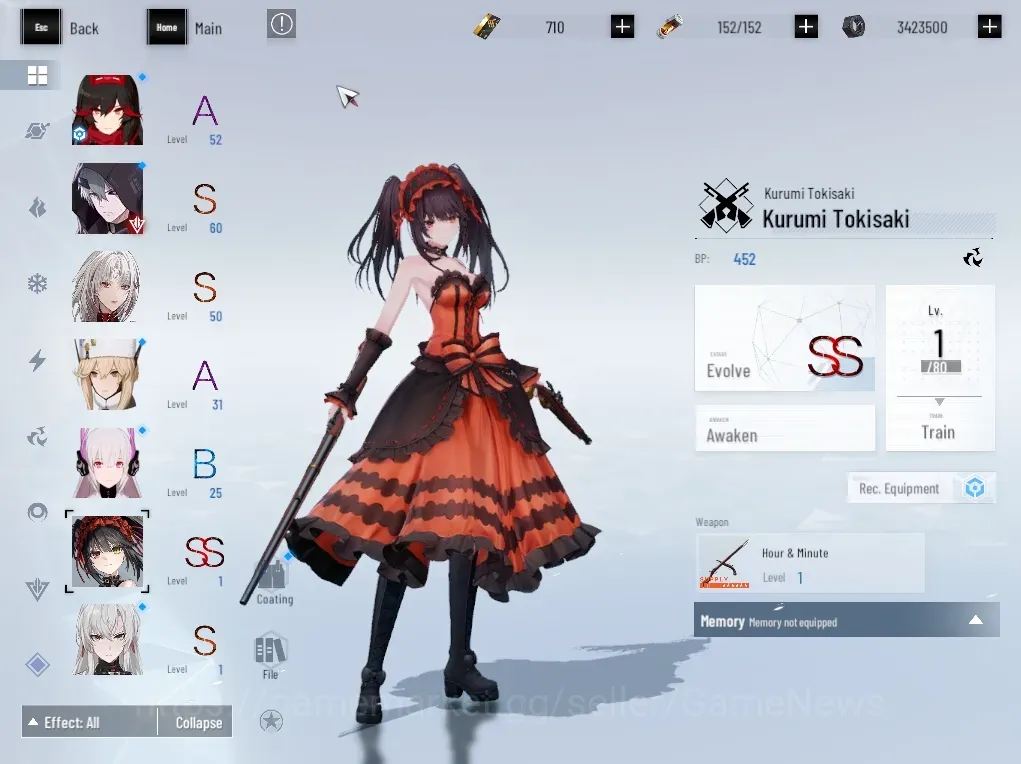Open the Evolve SS panel
The width and height of the screenshot is (1021, 764).
(785, 338)
